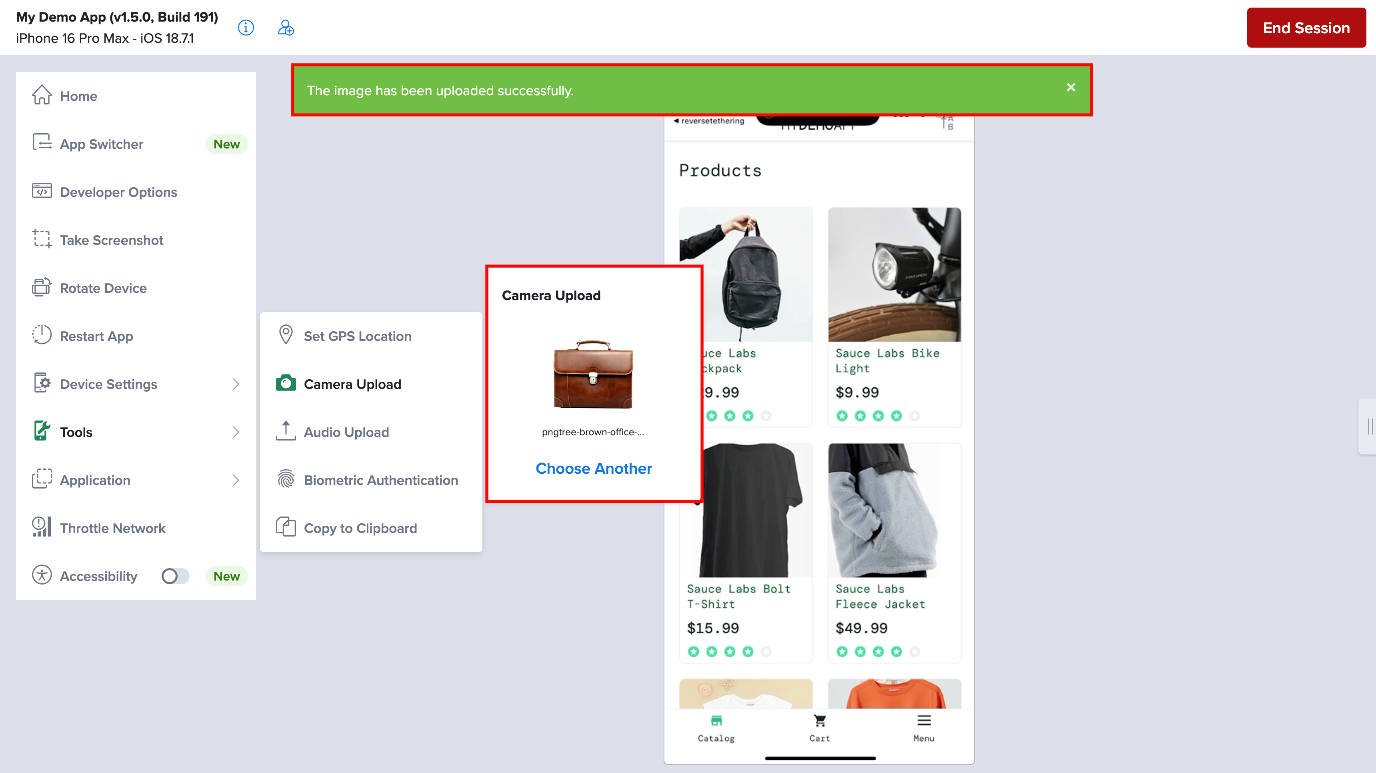Click the Rotate Device icon
Screen dimensions: 1376x773
[x=42, y=288]
